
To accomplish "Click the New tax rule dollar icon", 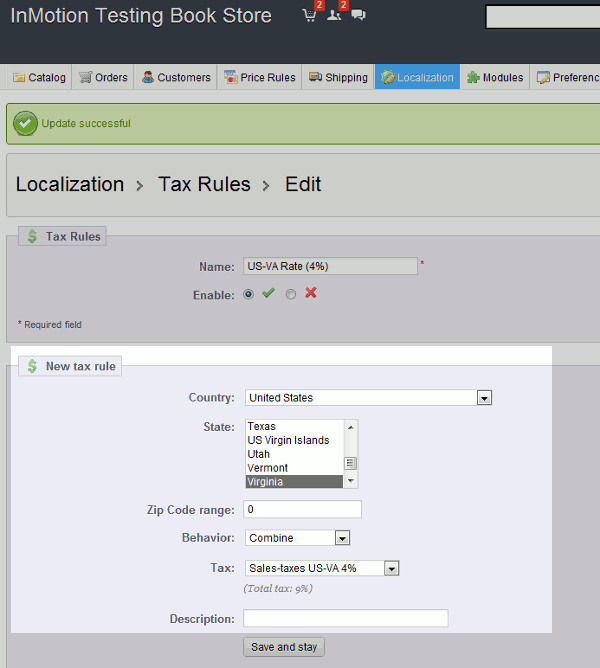I will tap(32, 366).
